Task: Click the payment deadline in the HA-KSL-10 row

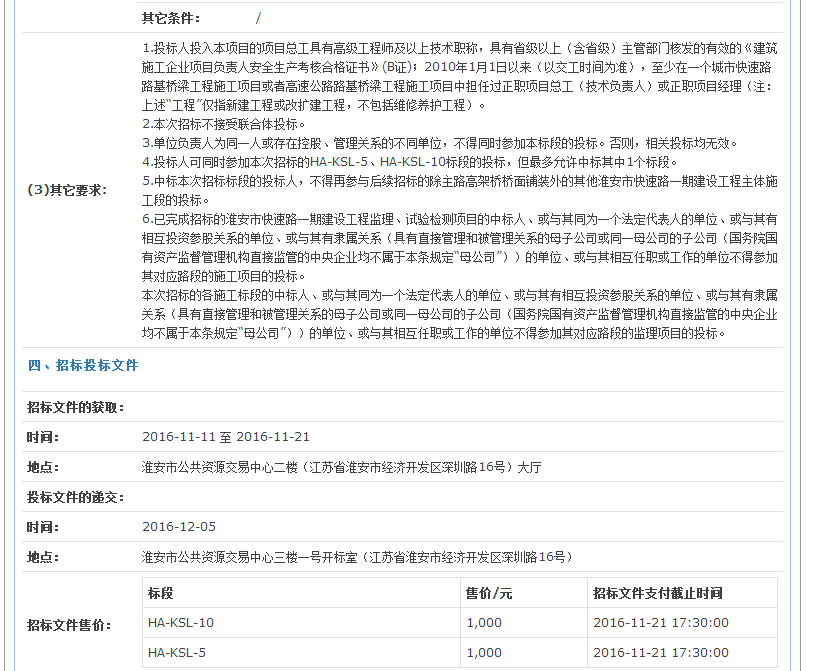Action: click(660, 623)
